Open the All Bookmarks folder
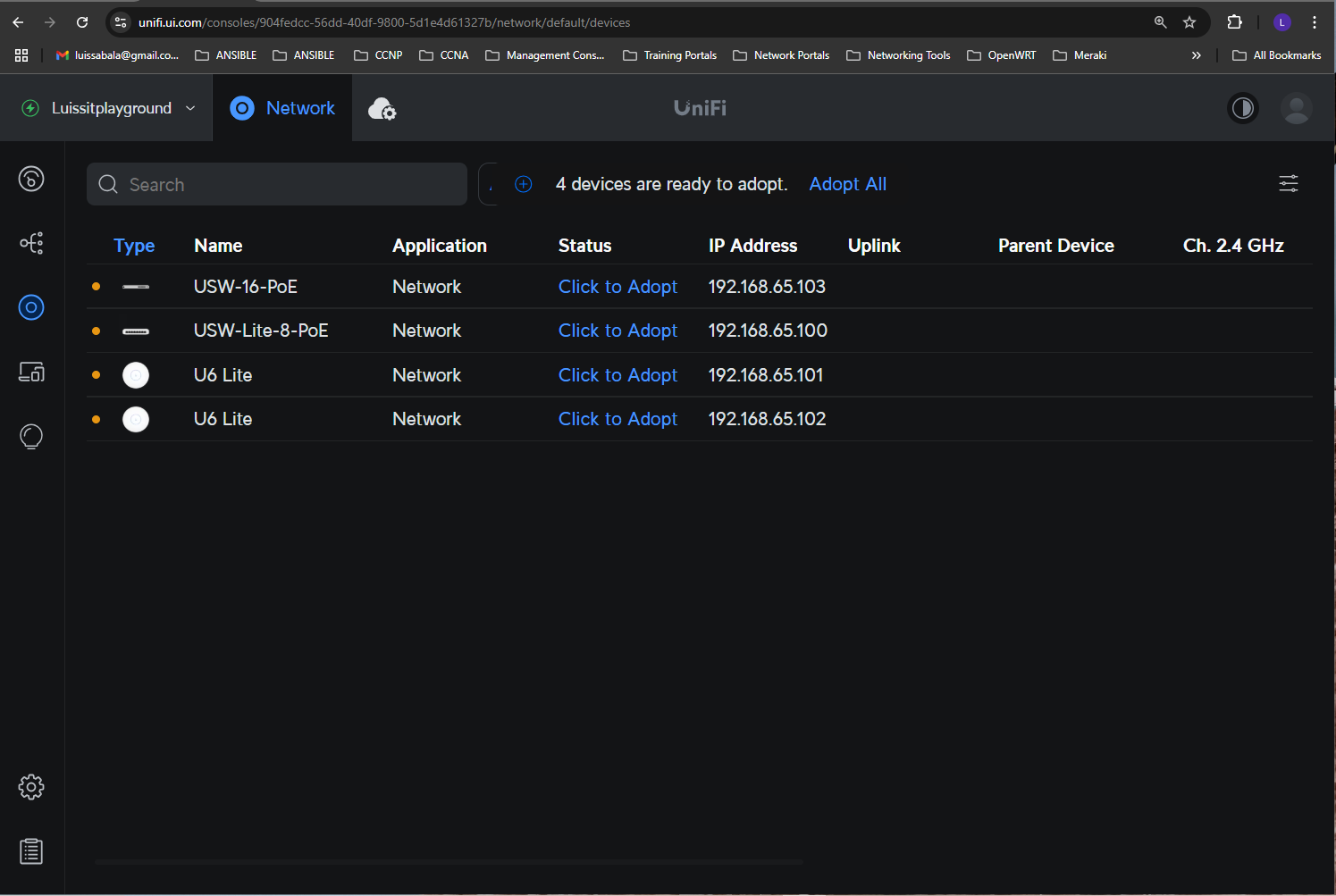 1276,55
